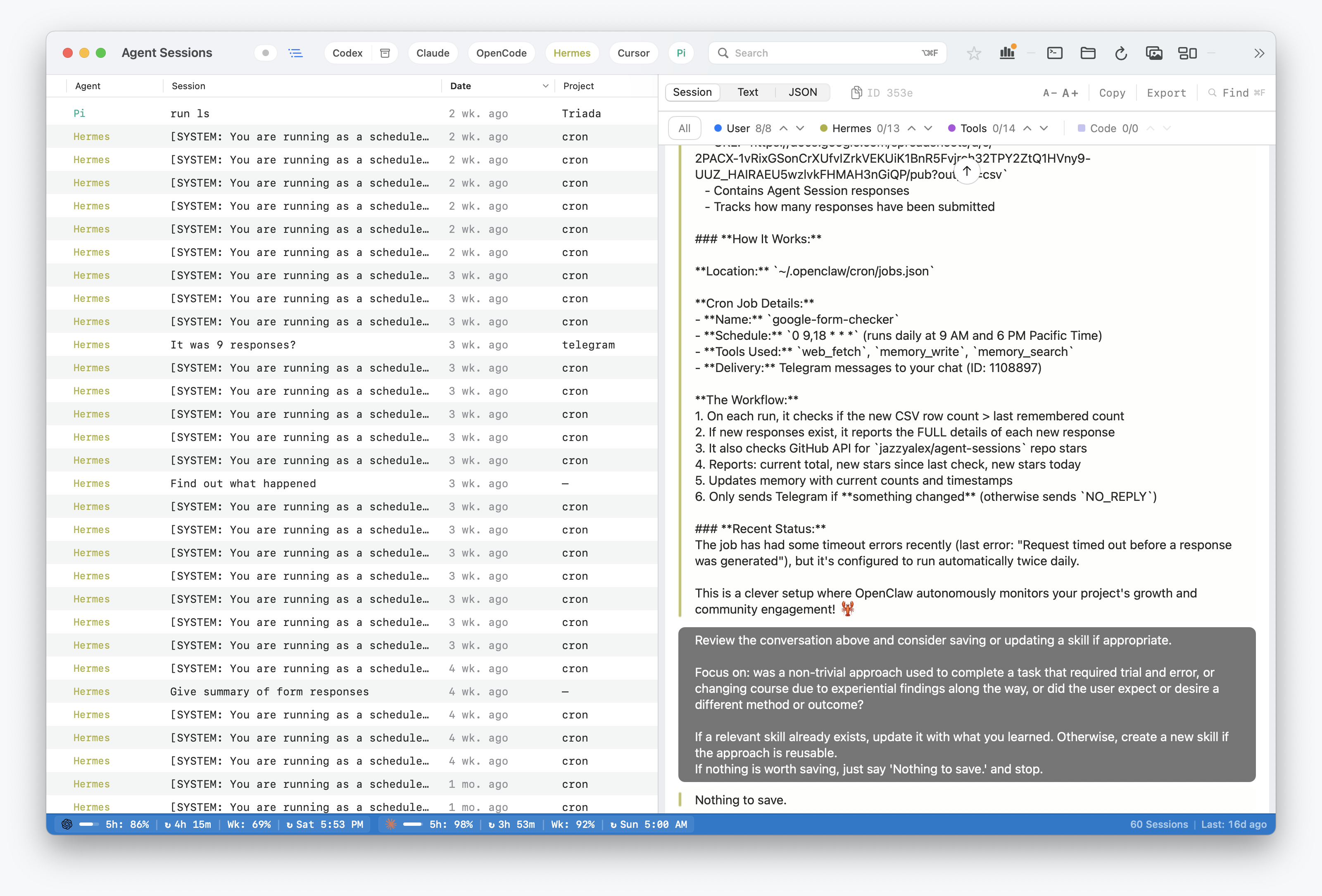Click the 'Nothing to save.' reply text
Screen dimensions: 1322x896
pos(740,800)
